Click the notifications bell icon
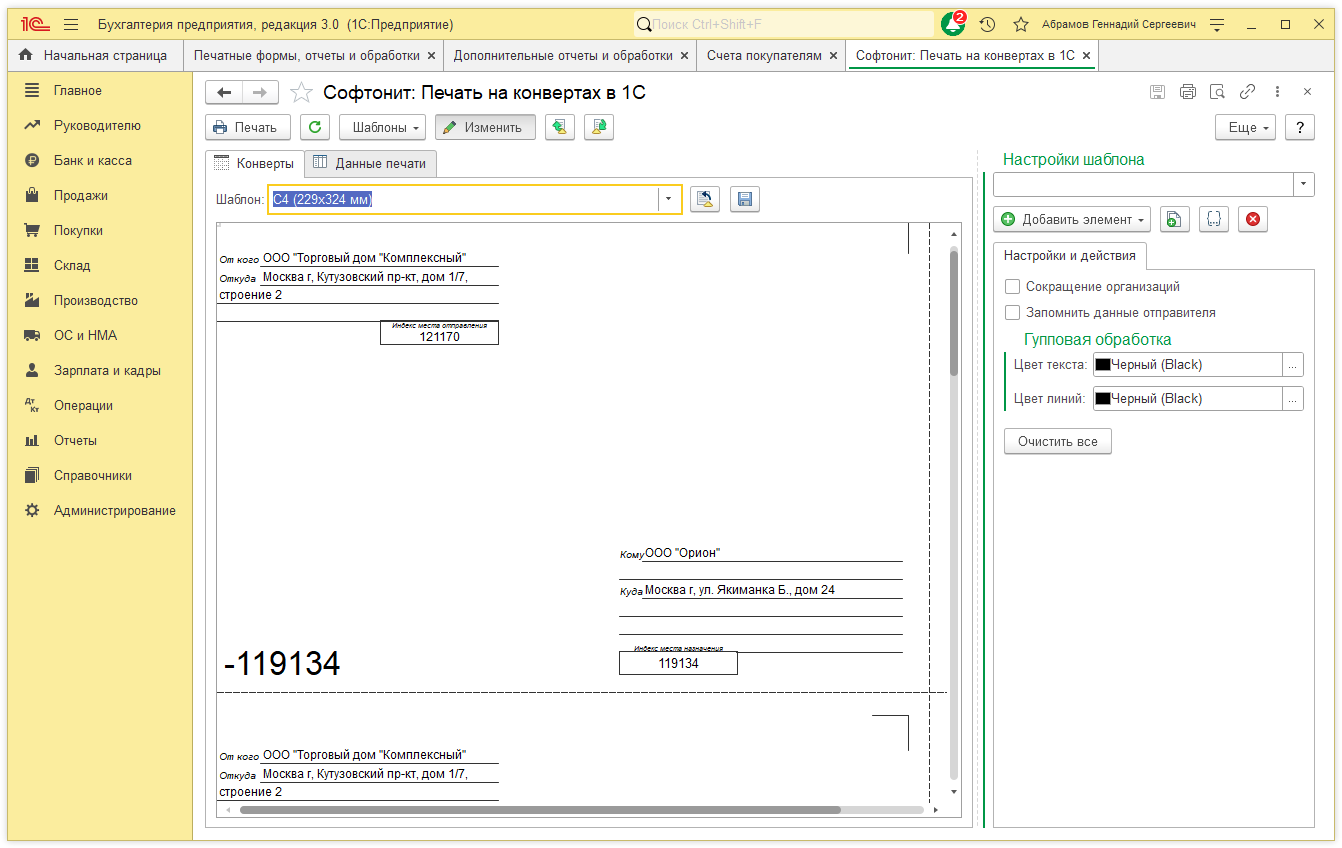Screen dimensions: 1342x848 952,24
